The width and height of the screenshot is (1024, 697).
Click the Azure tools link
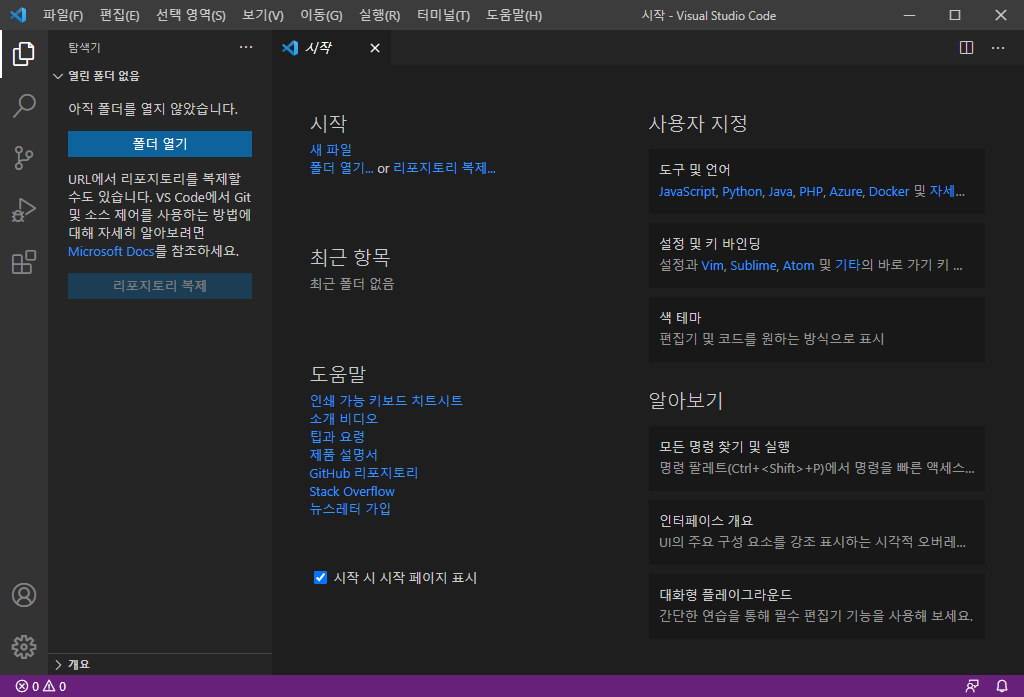coord(846,191)
